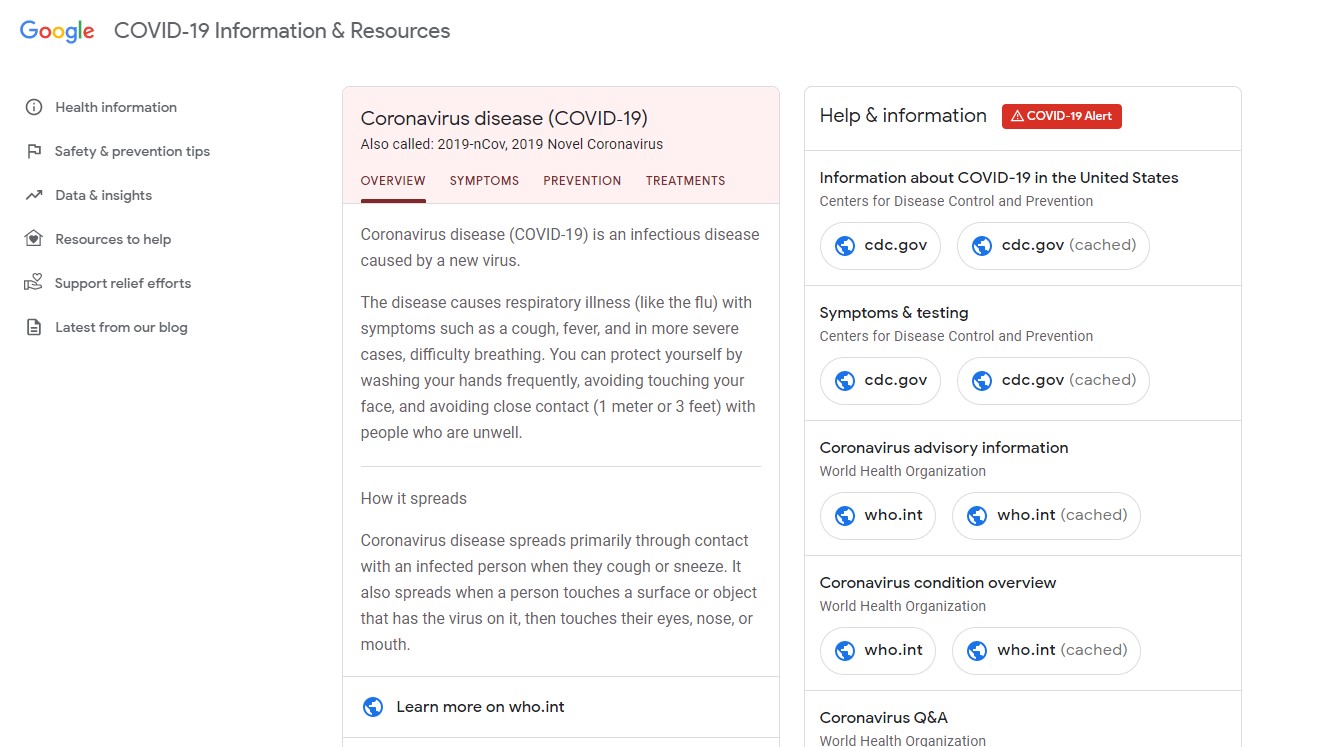Click the globe icon beside Learn more
The image size is (1317, 747).
(373, 706)
